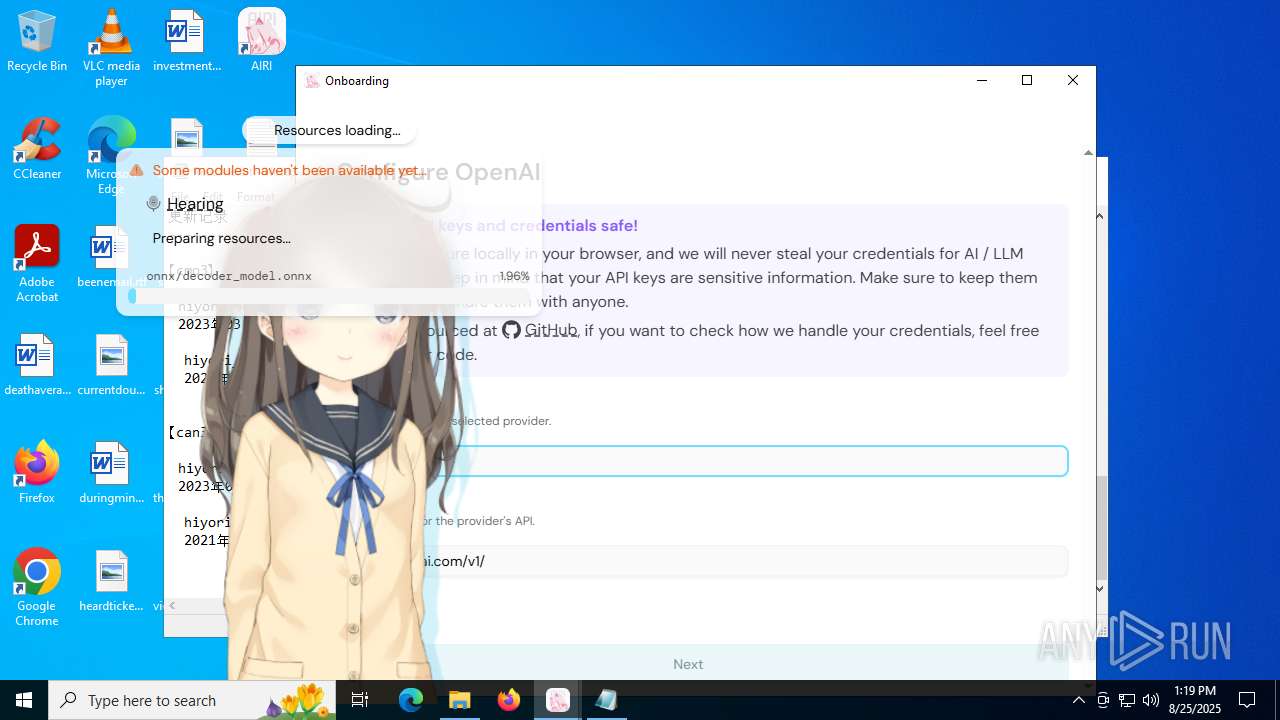The width and height of the screenshot is (1280, 720).
Task: Open the Windows notification center
Action: 1247,700
